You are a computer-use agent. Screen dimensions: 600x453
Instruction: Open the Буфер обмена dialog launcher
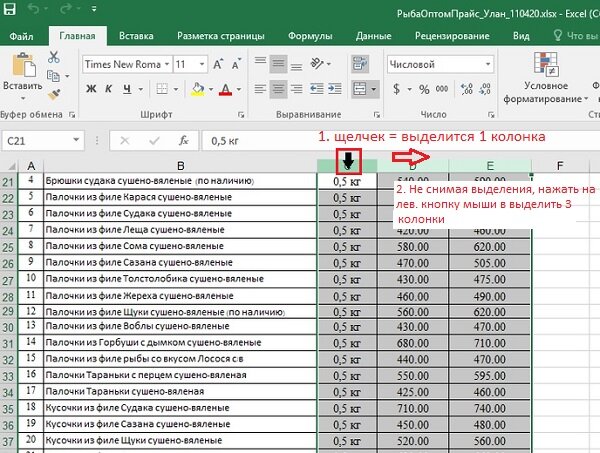72,114
